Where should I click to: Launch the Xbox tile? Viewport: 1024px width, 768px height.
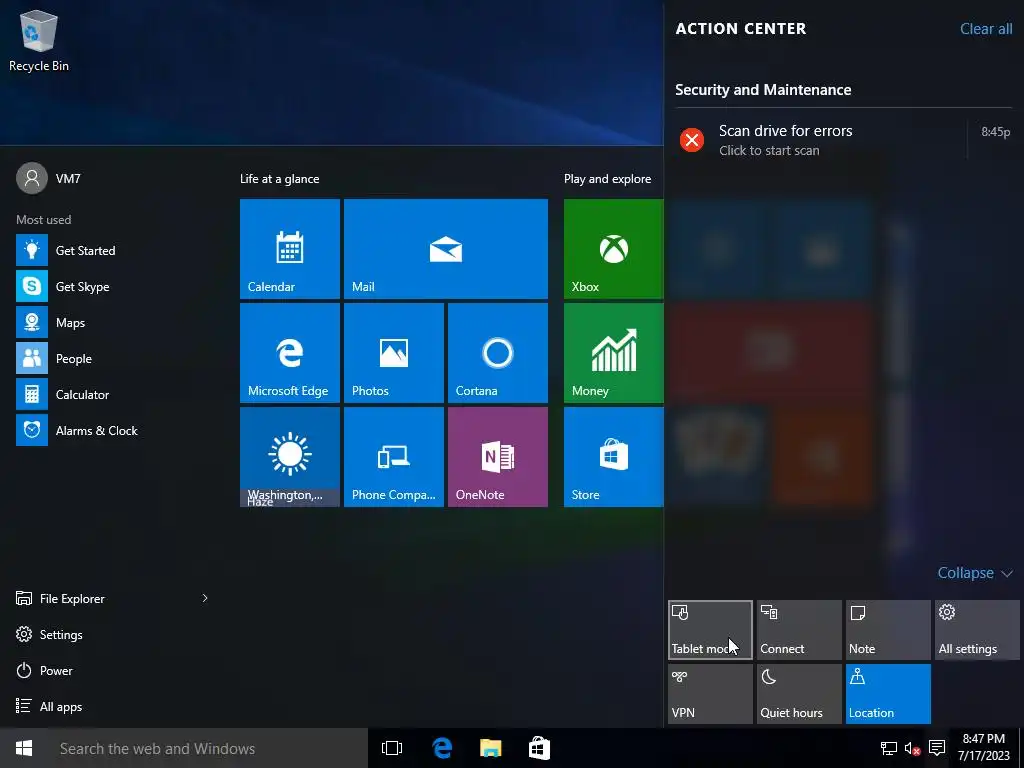pos(613,249)
